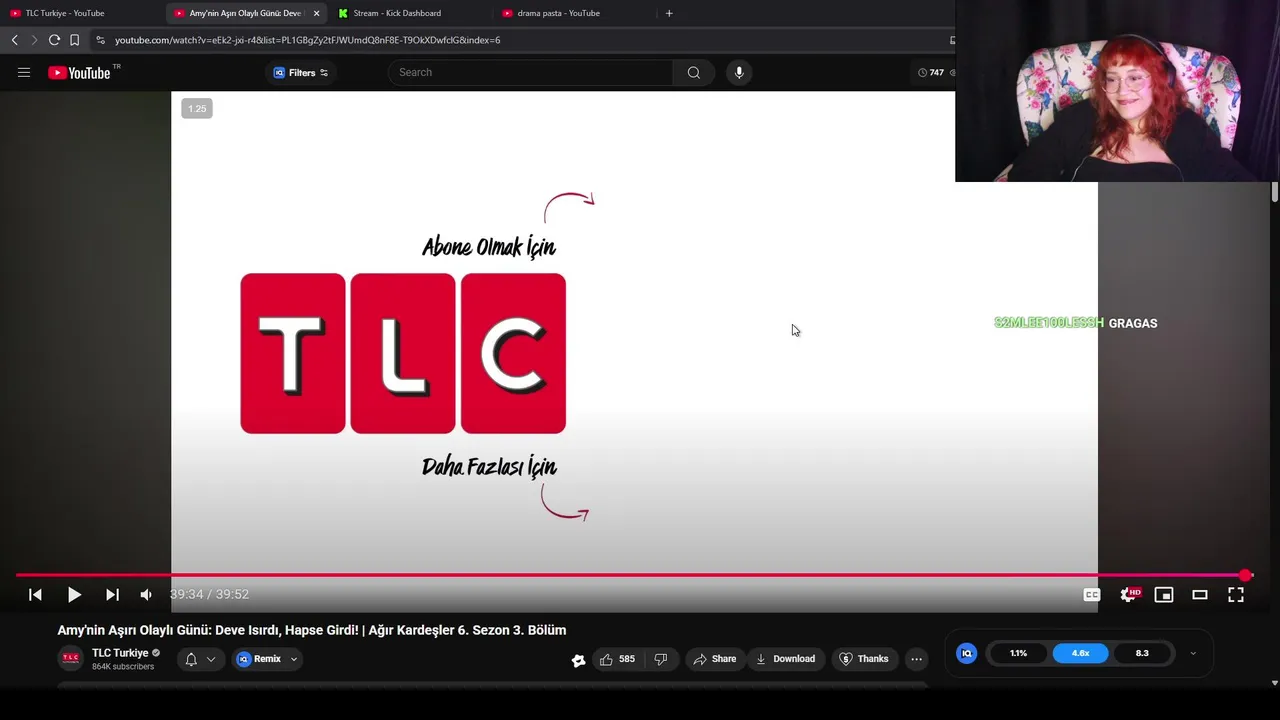Send Thanks to the creator
This screenshot has height=720, width=1280.
pos(863,659)
